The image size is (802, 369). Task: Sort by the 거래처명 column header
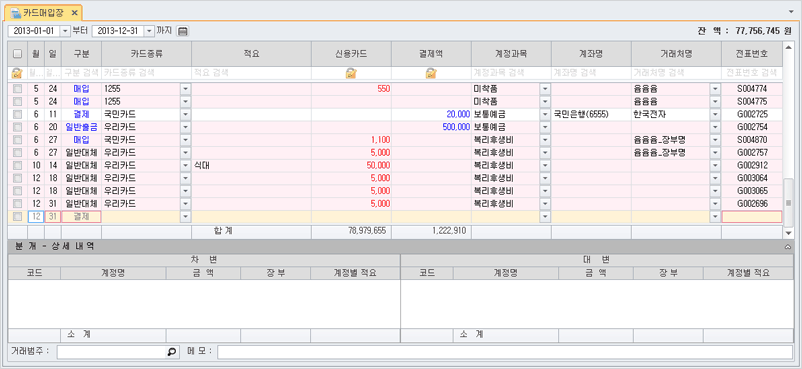click(676, 54)
